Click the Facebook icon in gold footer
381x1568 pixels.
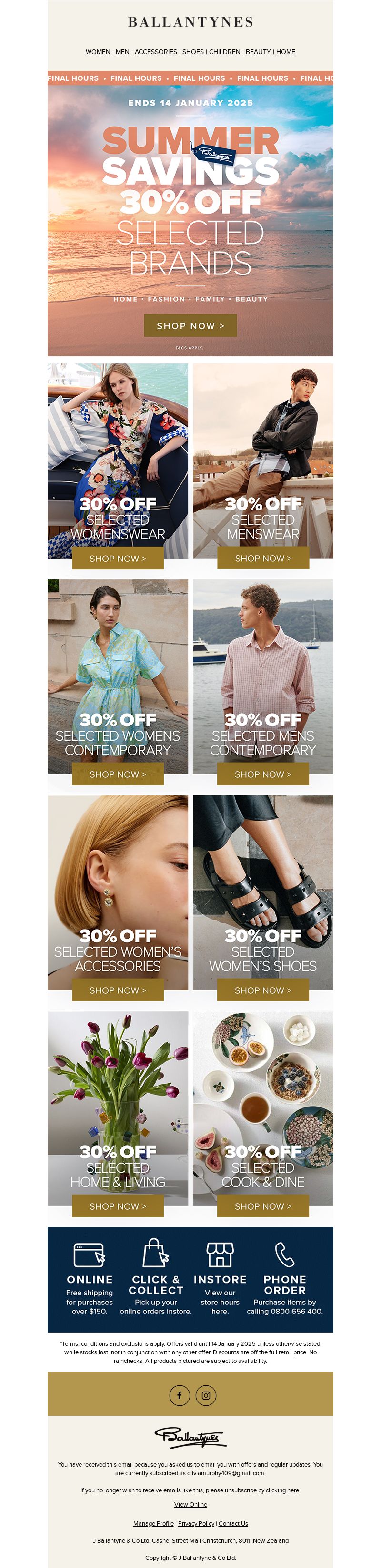[179, 1395]
